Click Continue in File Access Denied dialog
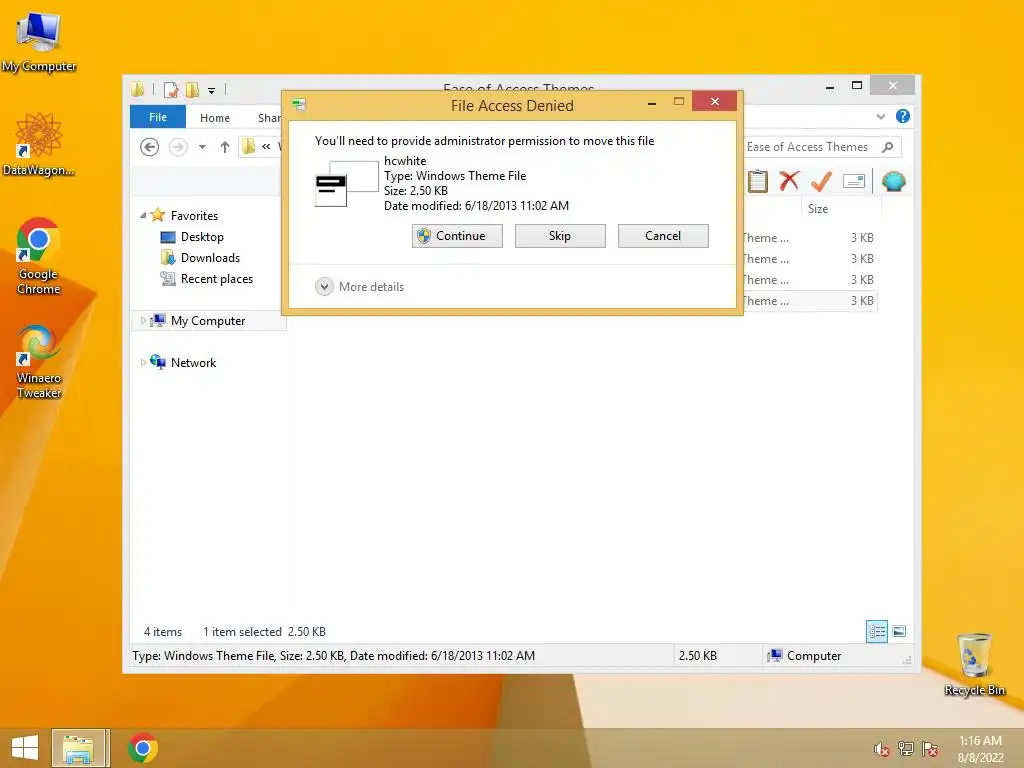 point(457,236)
